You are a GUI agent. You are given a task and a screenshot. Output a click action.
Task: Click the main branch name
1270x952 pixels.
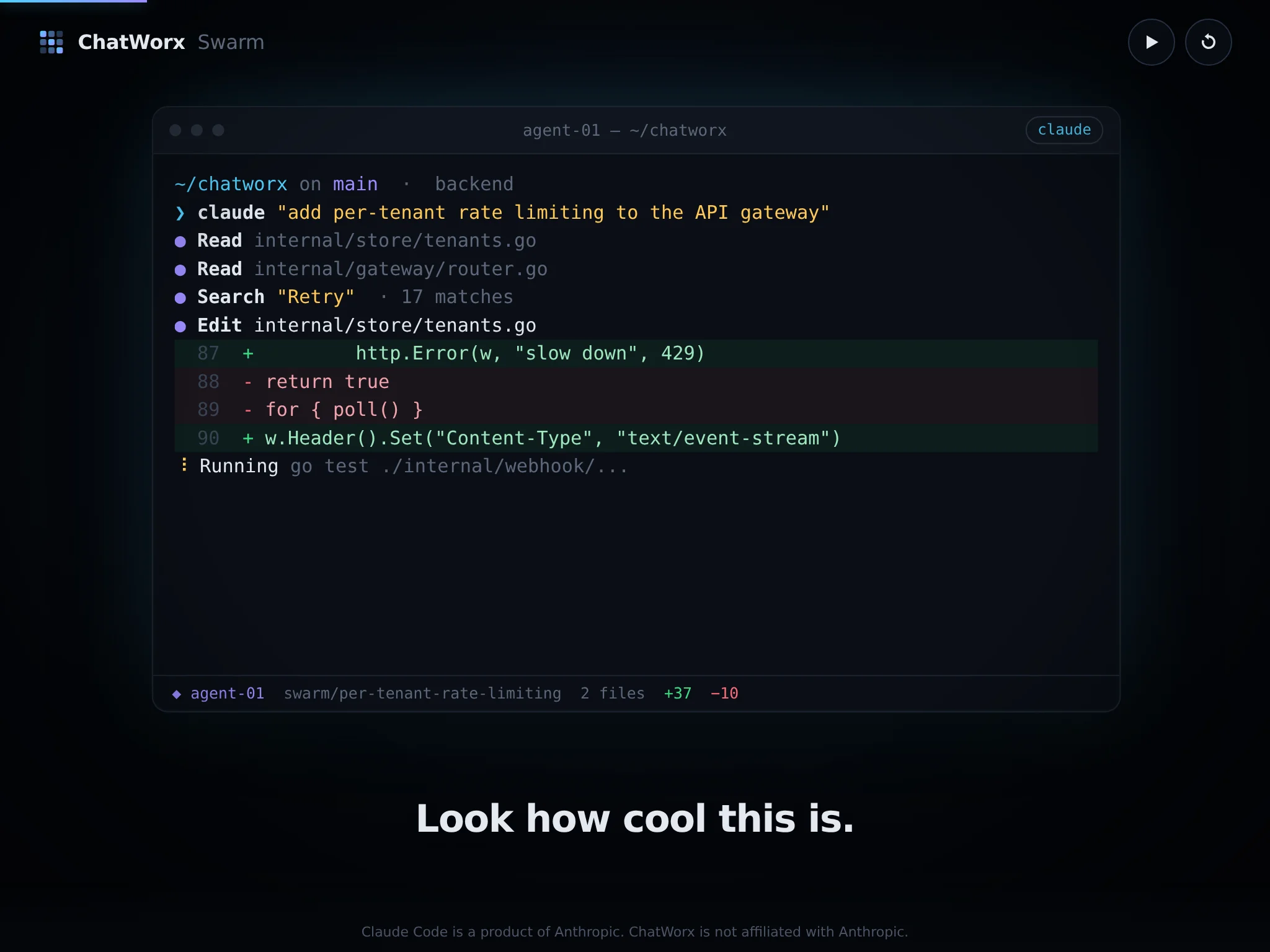coord(355,184)
